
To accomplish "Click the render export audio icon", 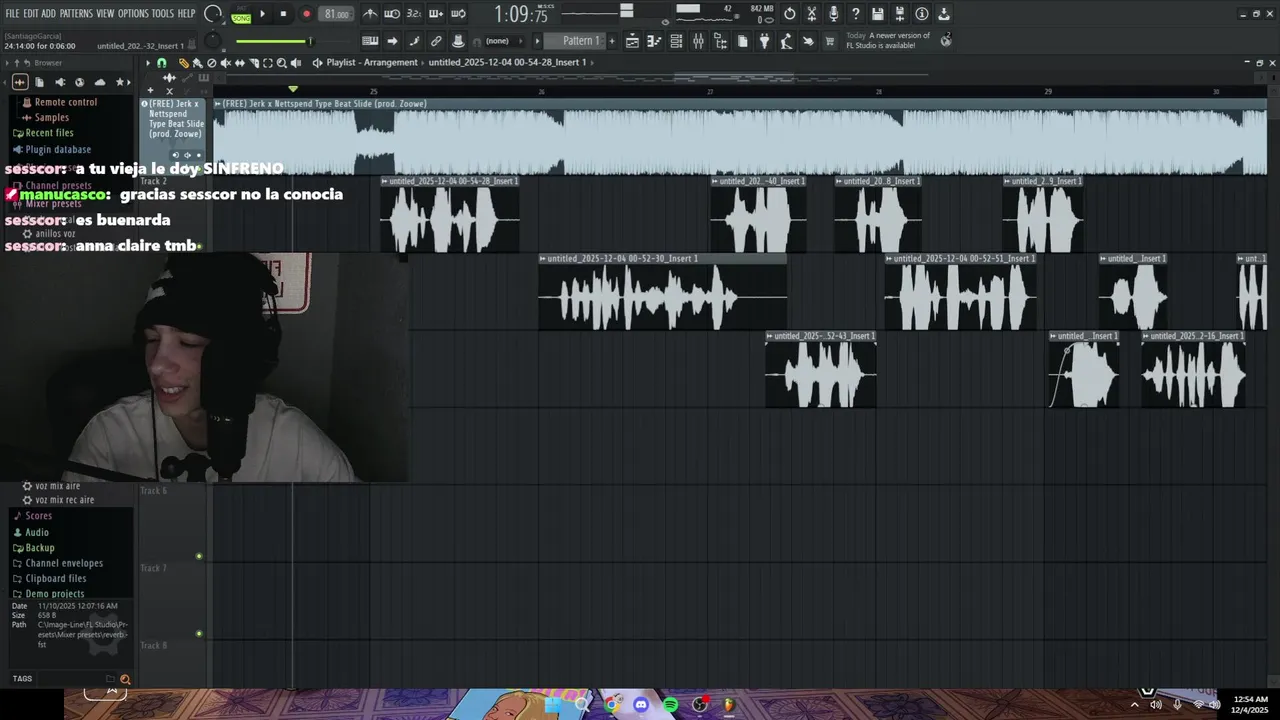I will tap(900, 14).
